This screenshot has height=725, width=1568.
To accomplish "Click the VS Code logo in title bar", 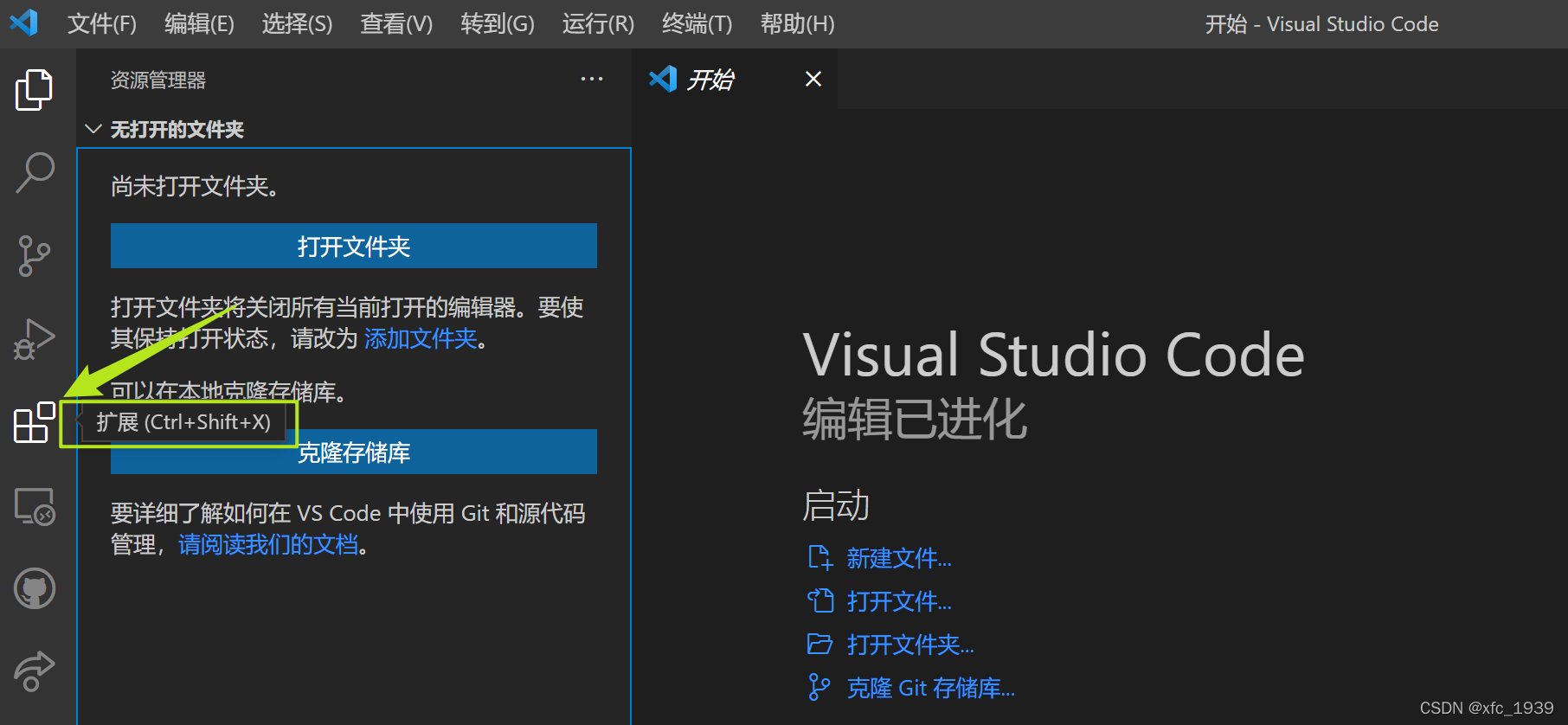I will [24, 22].
